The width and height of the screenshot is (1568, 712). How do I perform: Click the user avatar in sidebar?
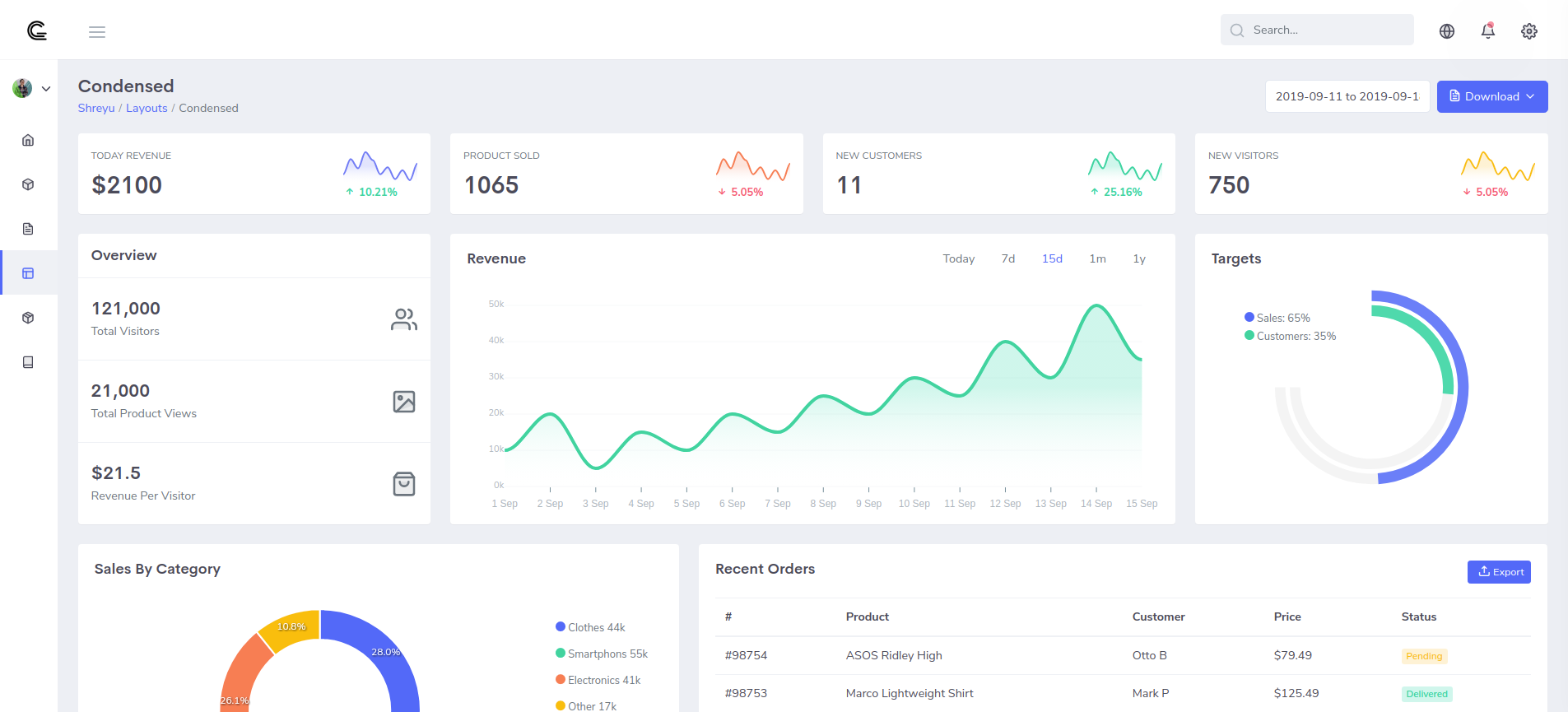click(x=22, y=88)
